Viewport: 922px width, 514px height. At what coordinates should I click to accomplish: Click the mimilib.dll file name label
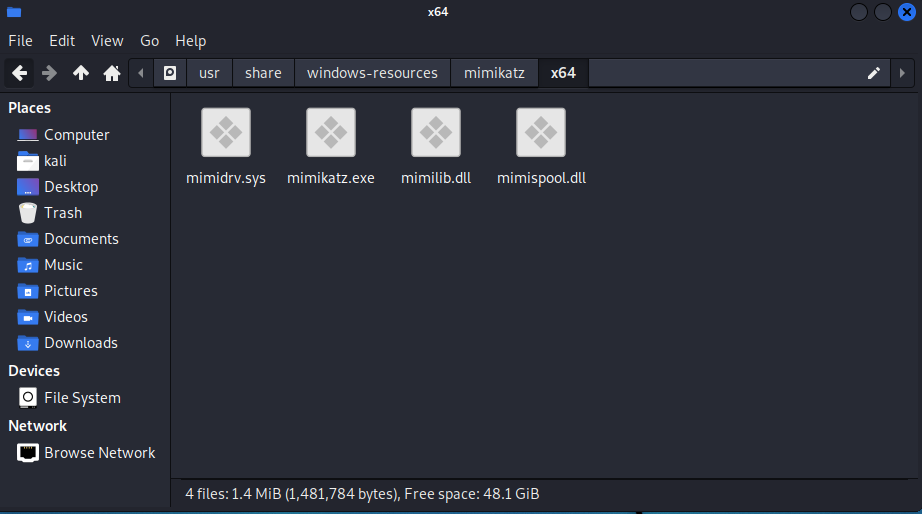click(436, 178)
